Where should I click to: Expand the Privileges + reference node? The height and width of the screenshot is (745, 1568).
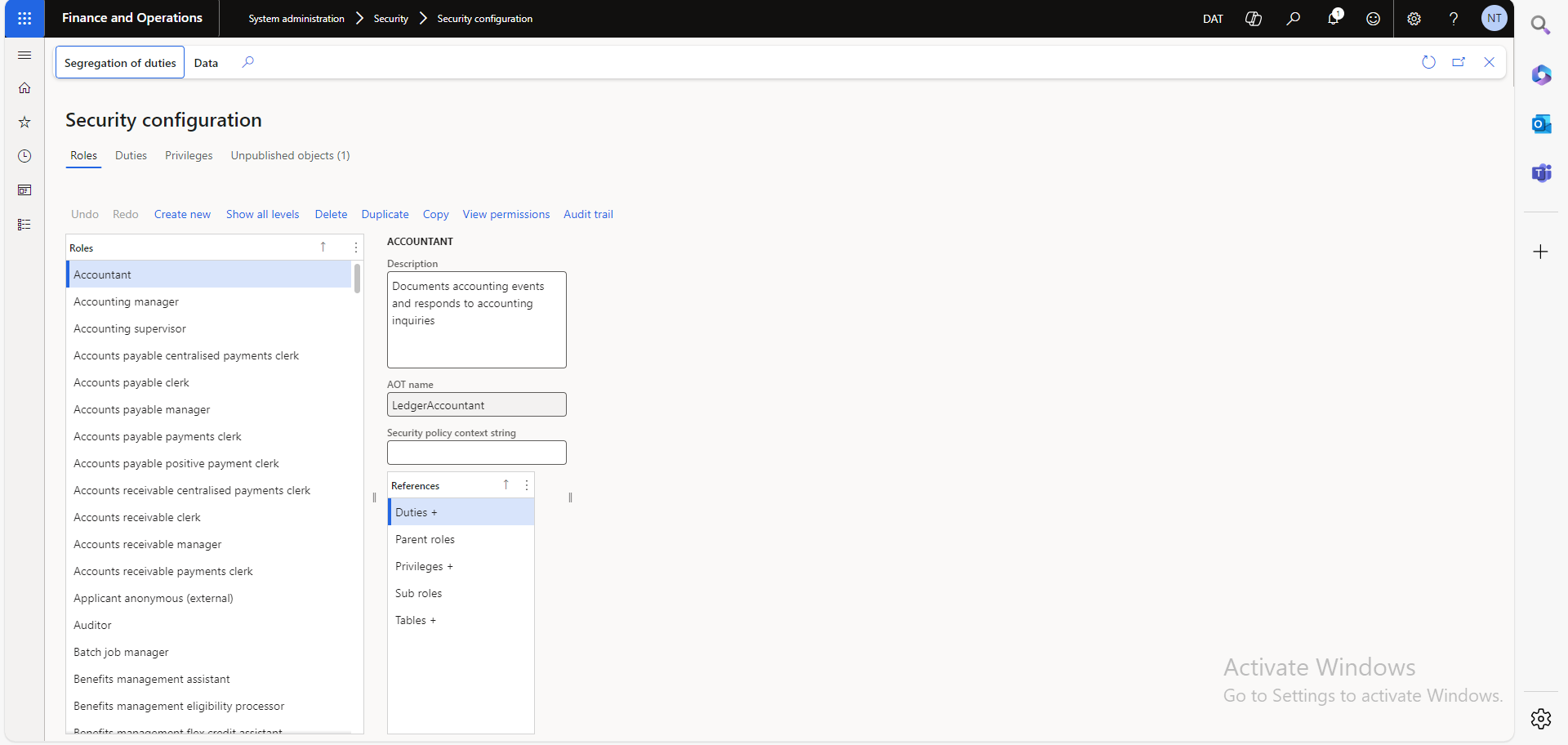coord(423,566)
